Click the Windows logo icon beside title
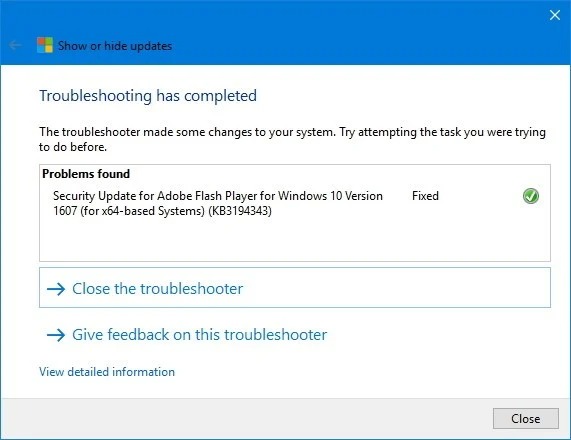 point(45,45)
